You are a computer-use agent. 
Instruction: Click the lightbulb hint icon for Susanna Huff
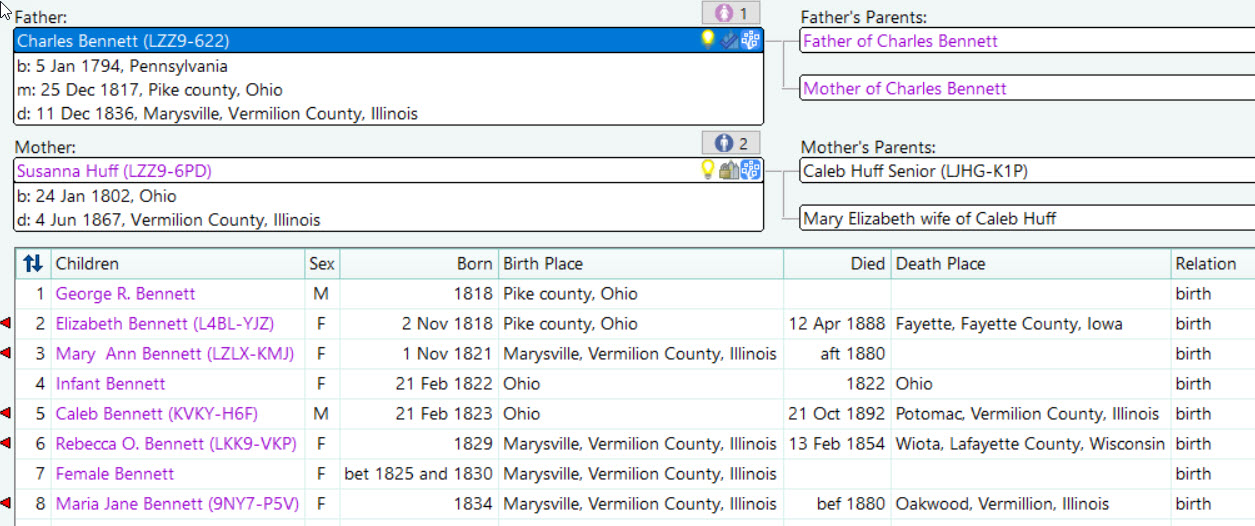pyautogui.click(x=708, y=170)
